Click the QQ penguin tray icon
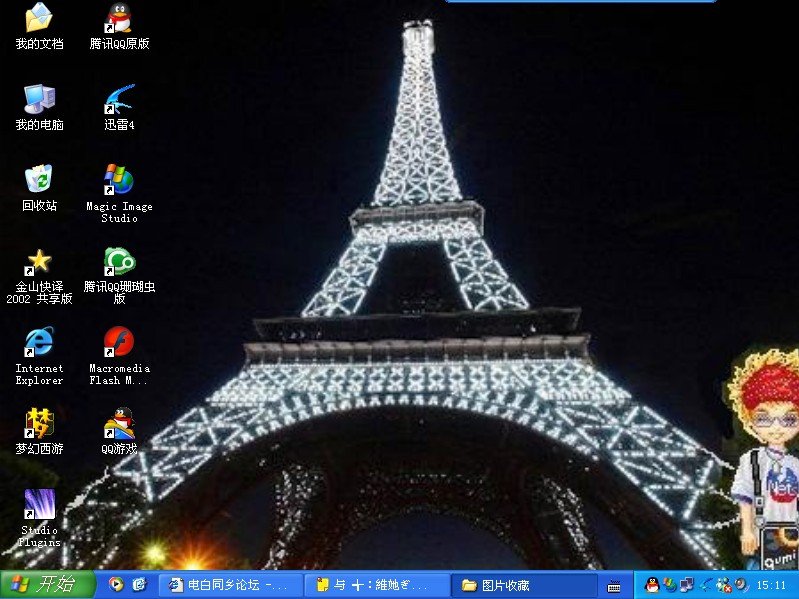Image resolution: width=799 pixels, height=599 pixels. (653, 585)
